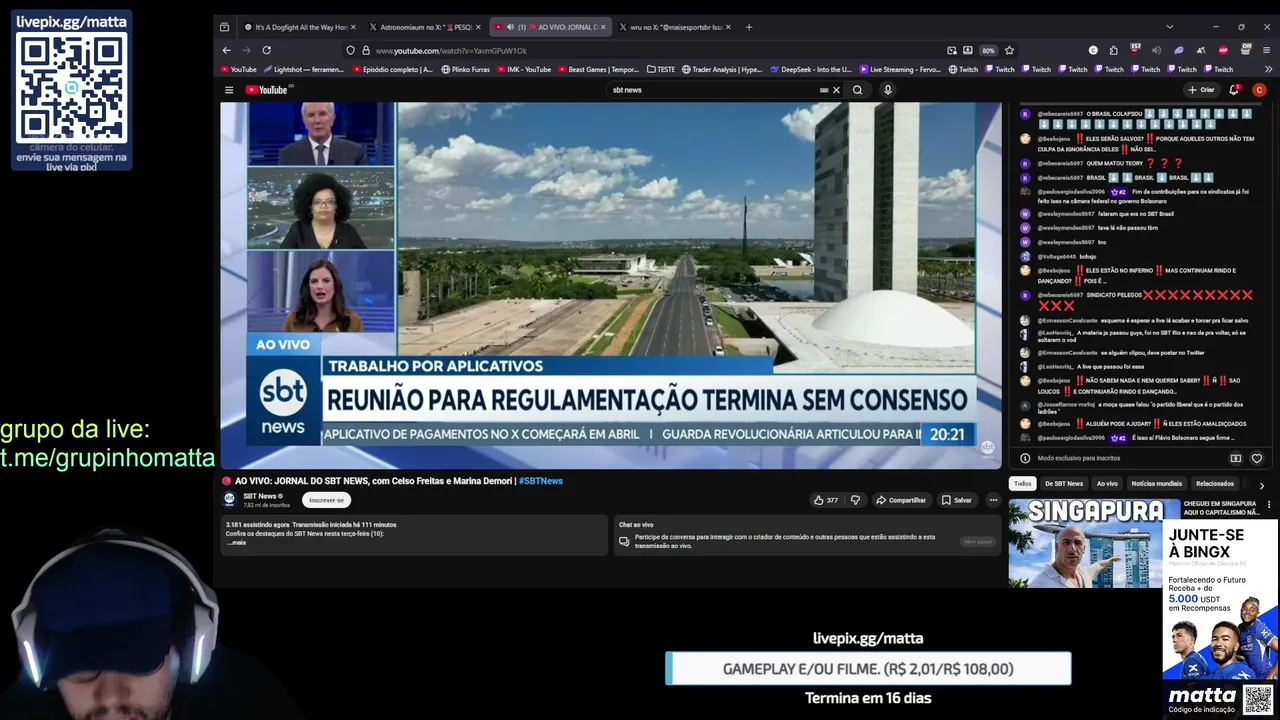This screenshot has width=1280, height=720.
Task: Open the SBT News channel avatar
Action: tap(229, 499)
